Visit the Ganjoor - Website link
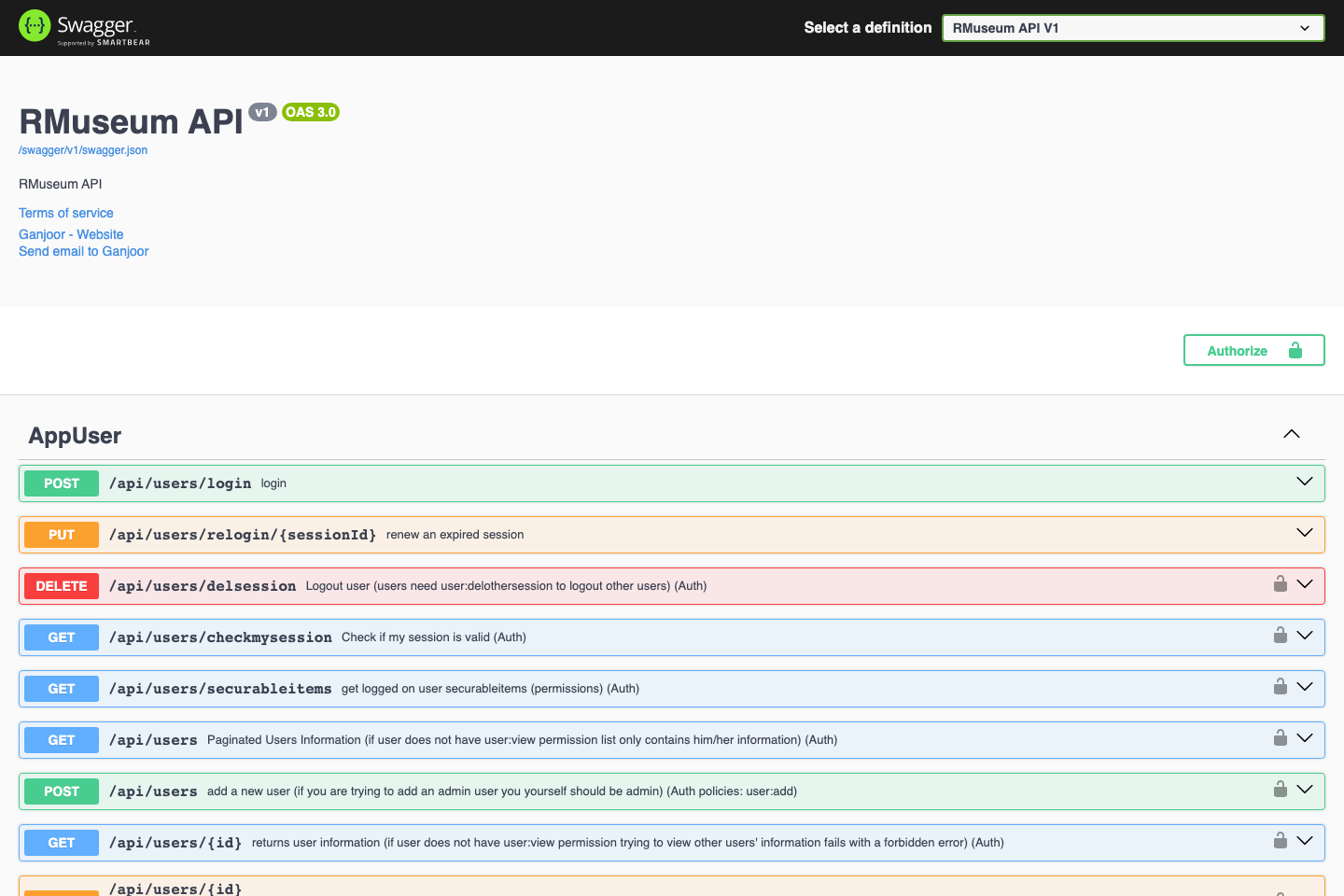 [71, 233]
